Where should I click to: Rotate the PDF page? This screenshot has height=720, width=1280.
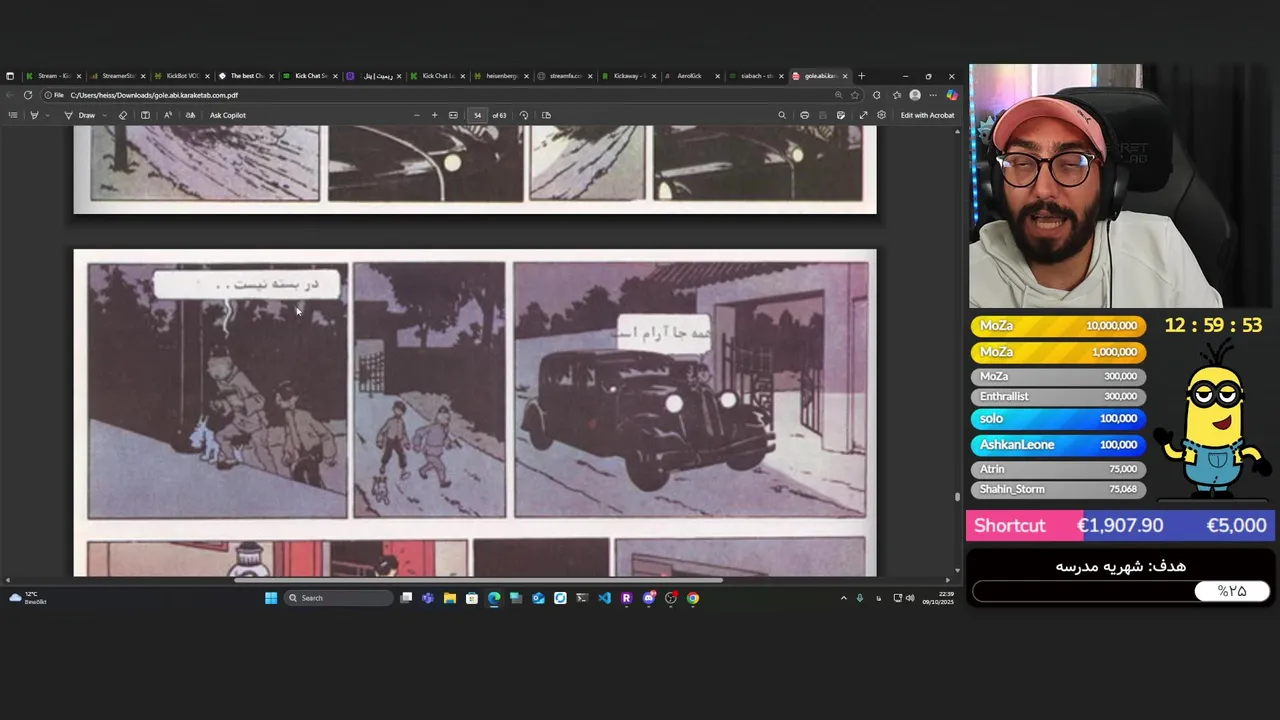(524, 115)
